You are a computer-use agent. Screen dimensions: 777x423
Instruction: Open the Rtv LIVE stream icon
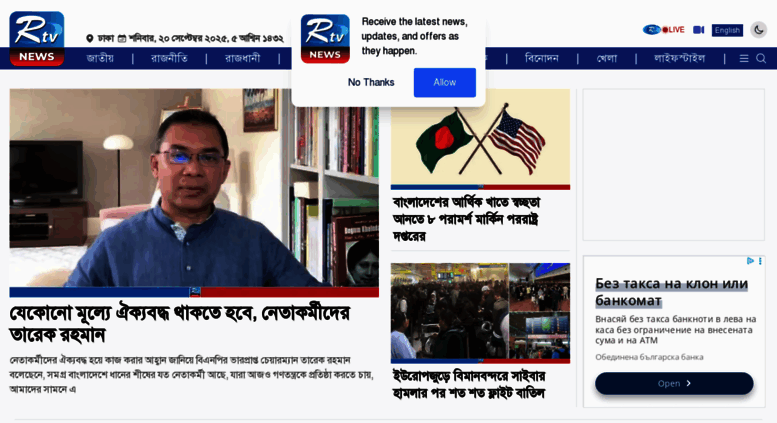(x=664, y=30)
